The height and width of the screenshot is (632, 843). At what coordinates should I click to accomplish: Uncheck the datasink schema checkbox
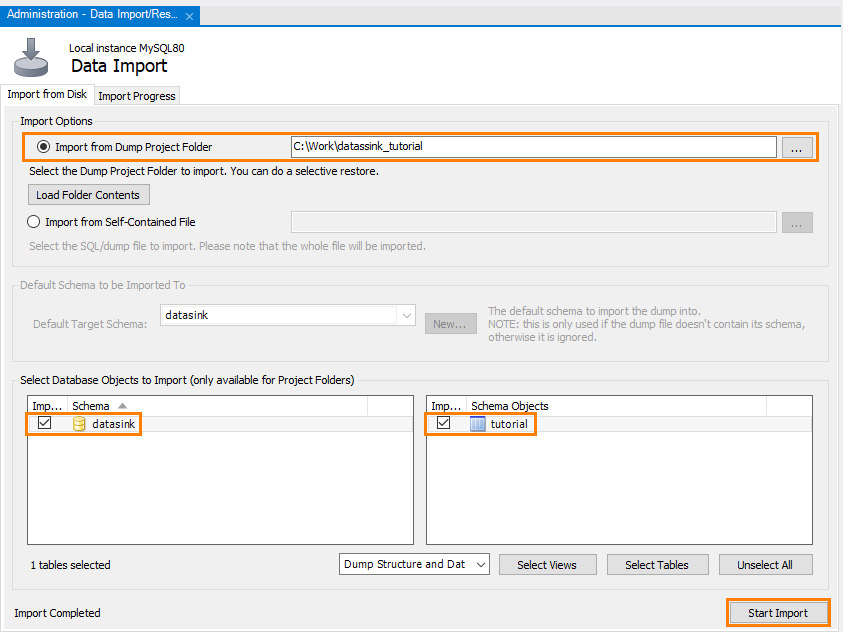(x=44, y=423)
